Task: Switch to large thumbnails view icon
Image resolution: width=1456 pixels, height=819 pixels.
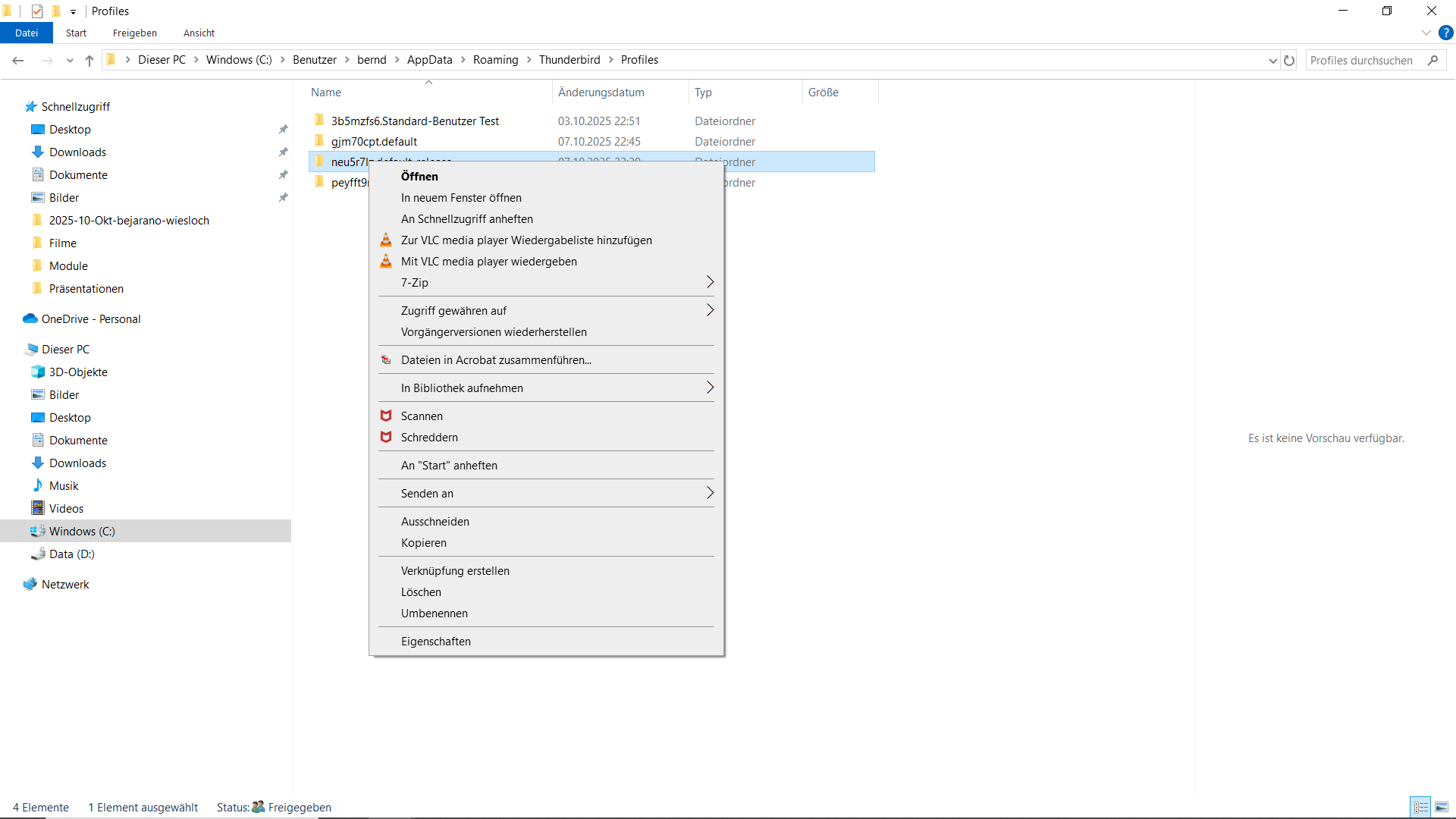Action: (1442, 807)
